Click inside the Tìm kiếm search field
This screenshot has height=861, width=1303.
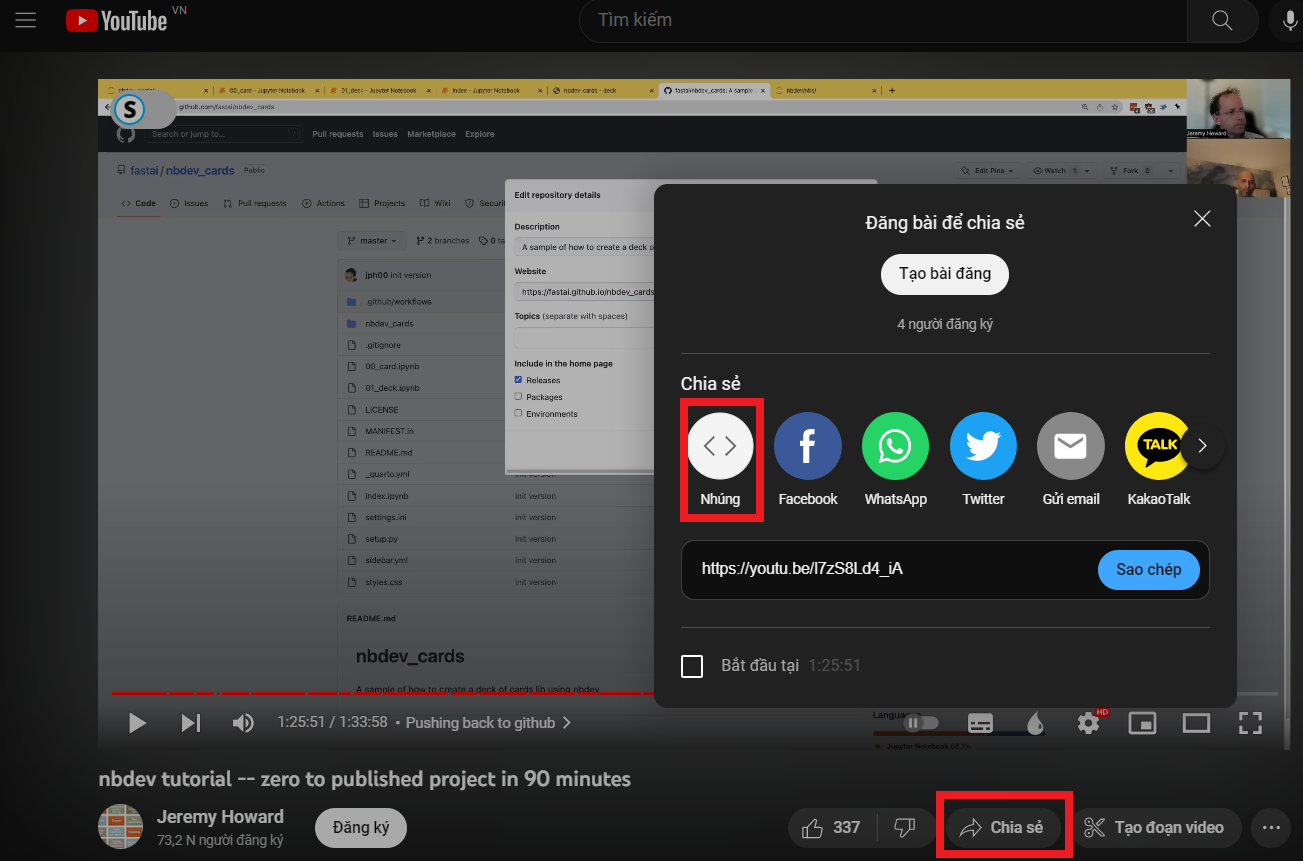coord(883,20)
